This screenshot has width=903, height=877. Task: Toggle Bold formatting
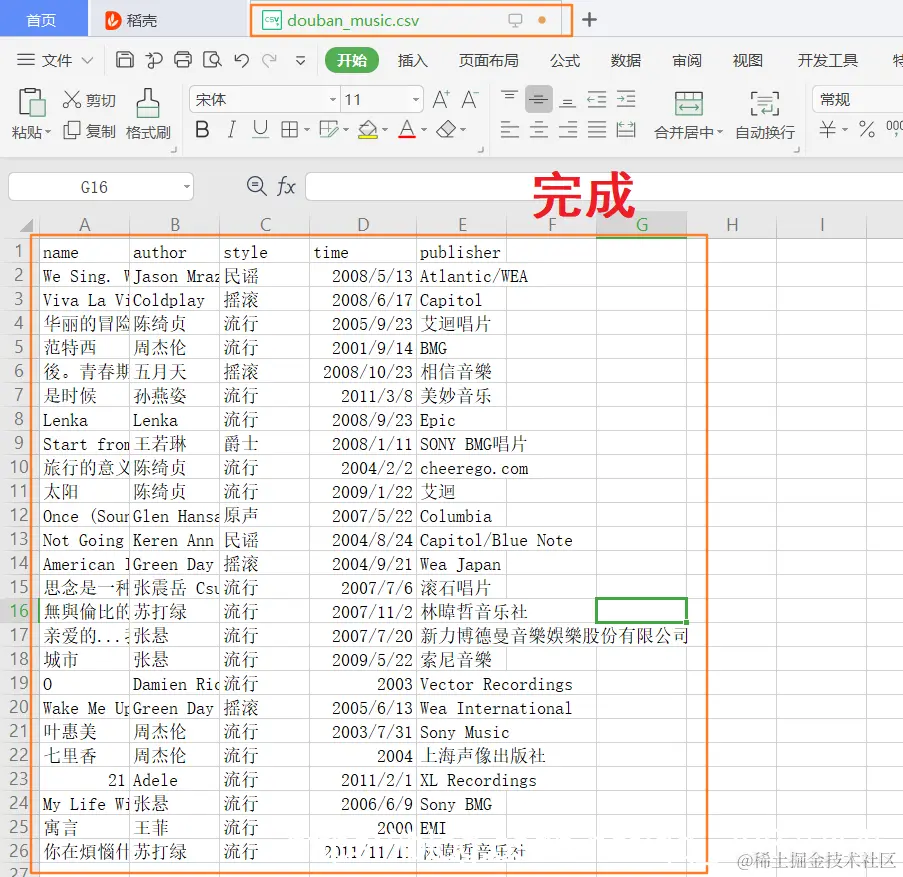(x=202, y=130)
